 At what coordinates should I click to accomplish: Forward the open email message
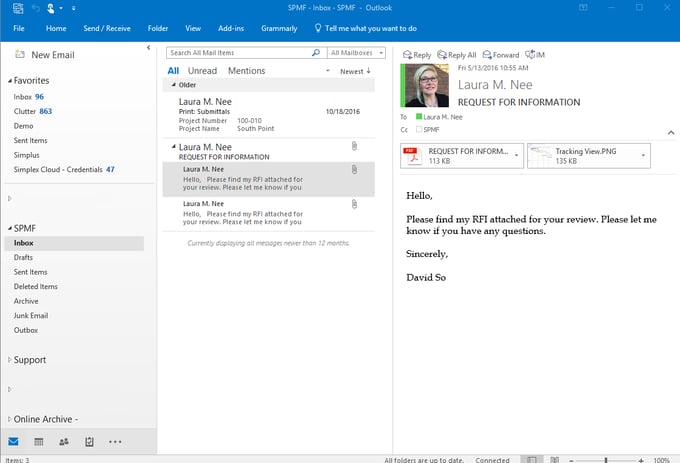point(500,55)
